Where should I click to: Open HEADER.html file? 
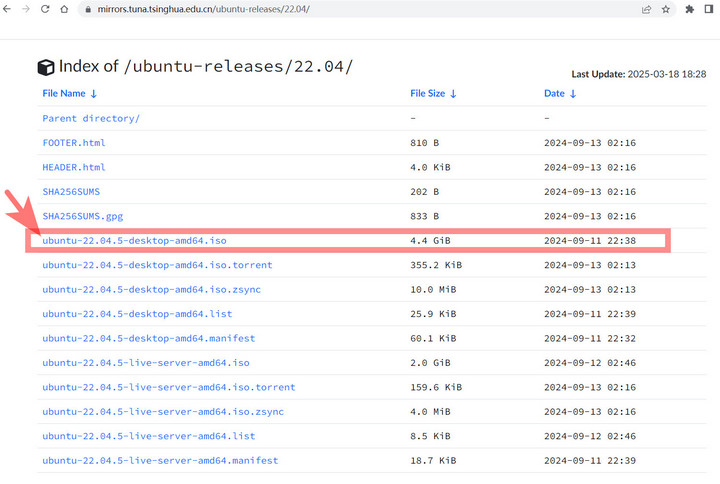(74, 167)
